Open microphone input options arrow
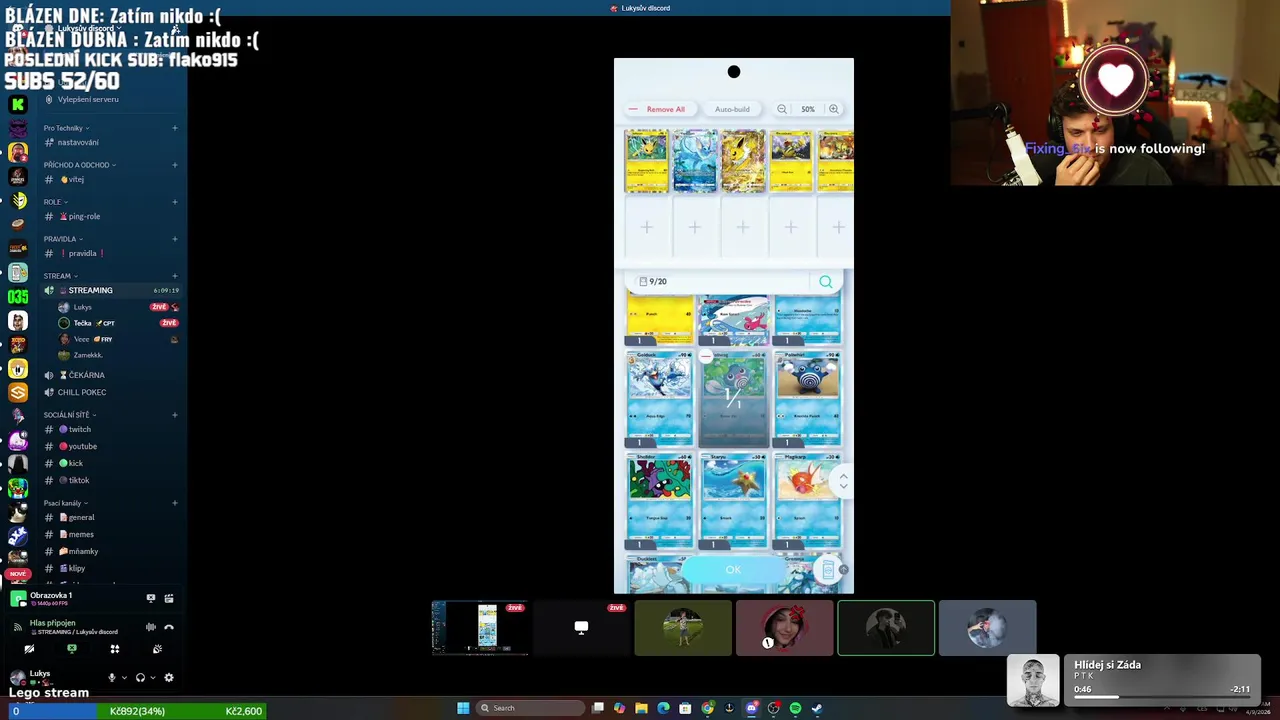This screenshot has width=1280, height=720. tap(124, 677)
